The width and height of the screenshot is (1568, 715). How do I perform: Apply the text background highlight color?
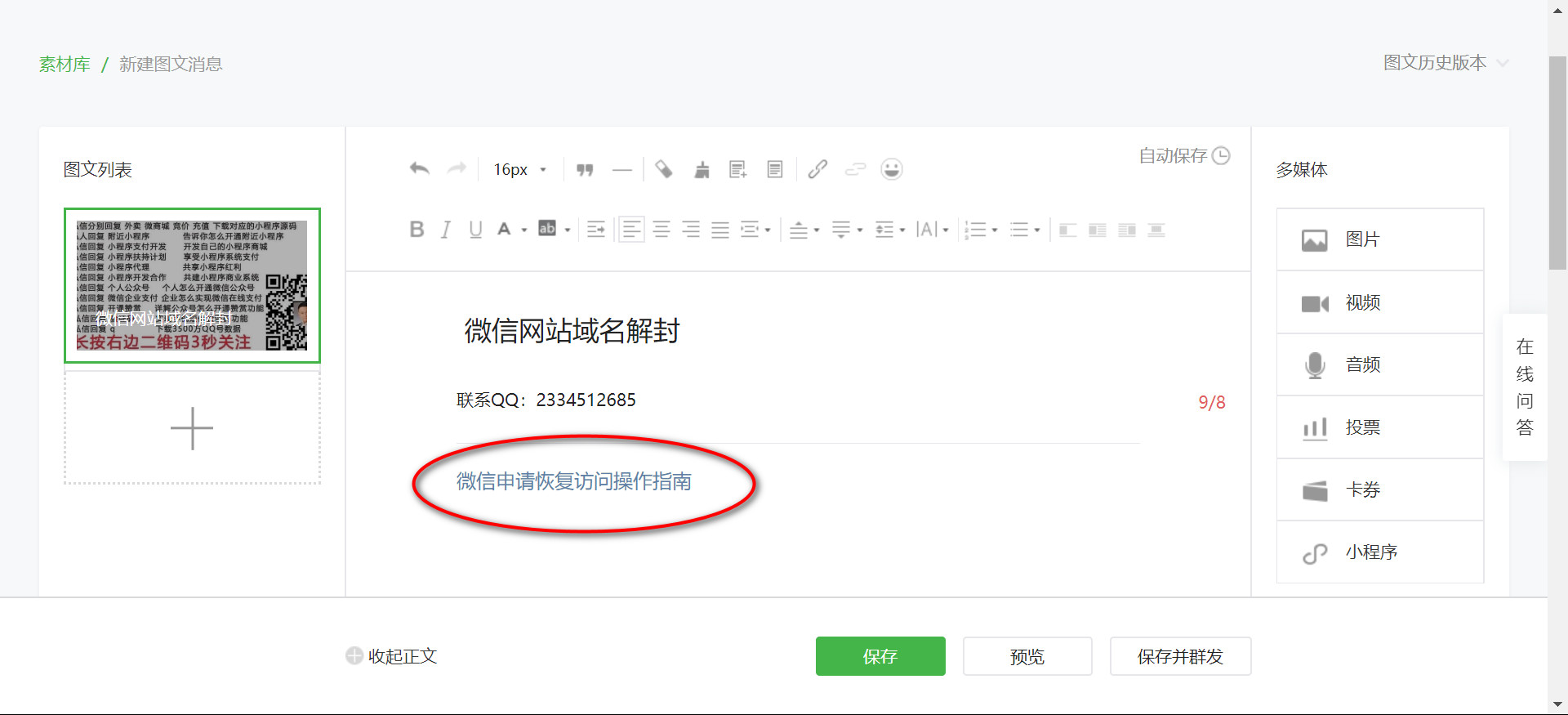coord(547,229)
